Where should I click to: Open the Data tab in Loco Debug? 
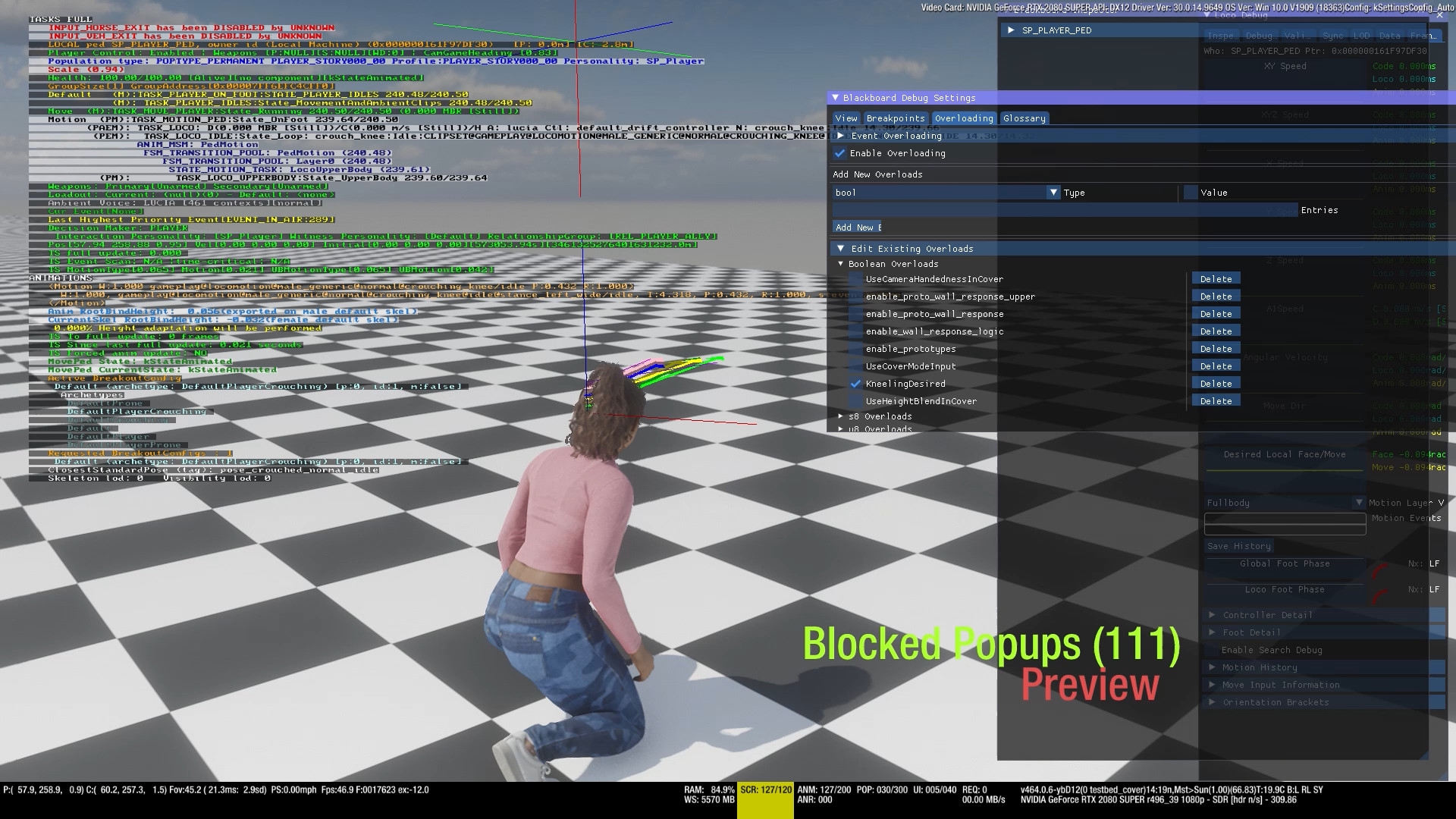click(x=1389, y=36)
